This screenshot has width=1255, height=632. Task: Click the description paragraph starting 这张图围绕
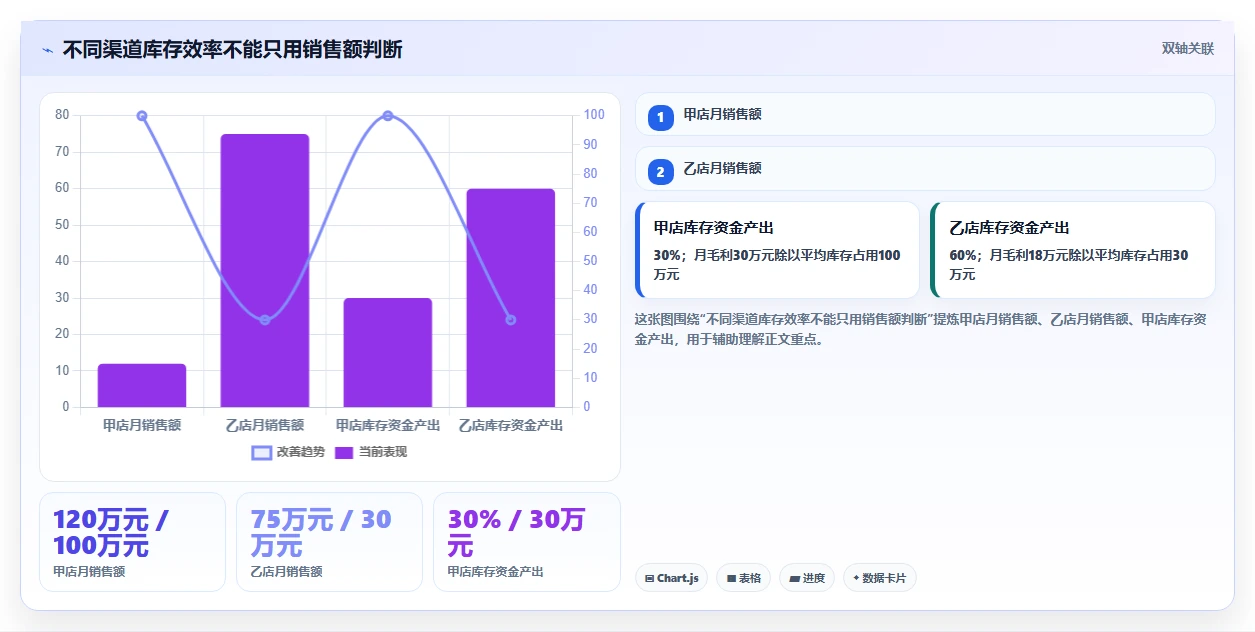(x=920, y=329)
